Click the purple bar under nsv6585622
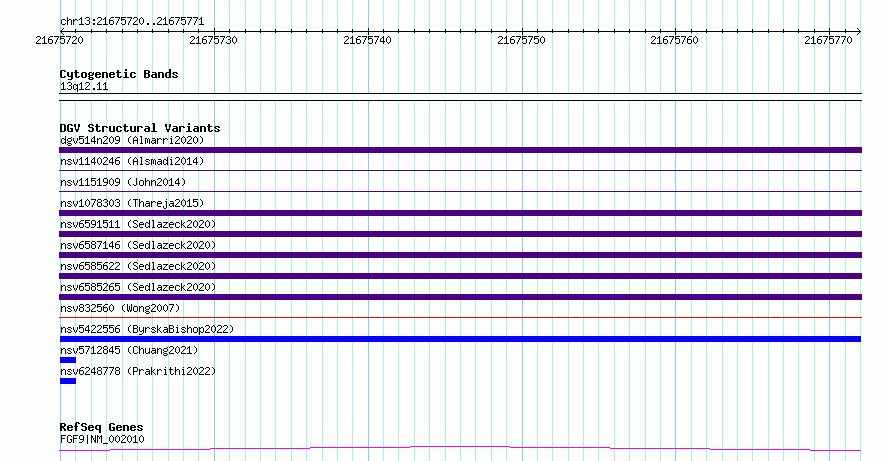Screen dimensions: 890x461 460,276
